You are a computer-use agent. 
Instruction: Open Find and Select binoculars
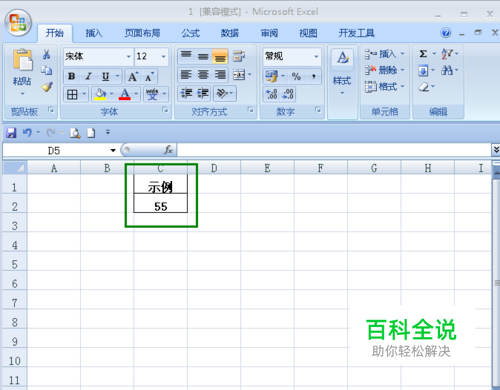pos(447,70)
